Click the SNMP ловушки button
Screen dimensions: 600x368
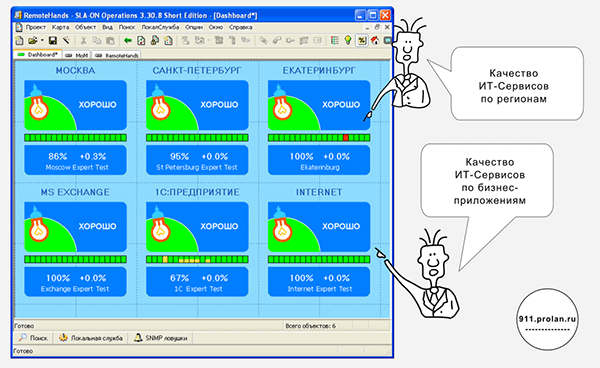point(161,338)
